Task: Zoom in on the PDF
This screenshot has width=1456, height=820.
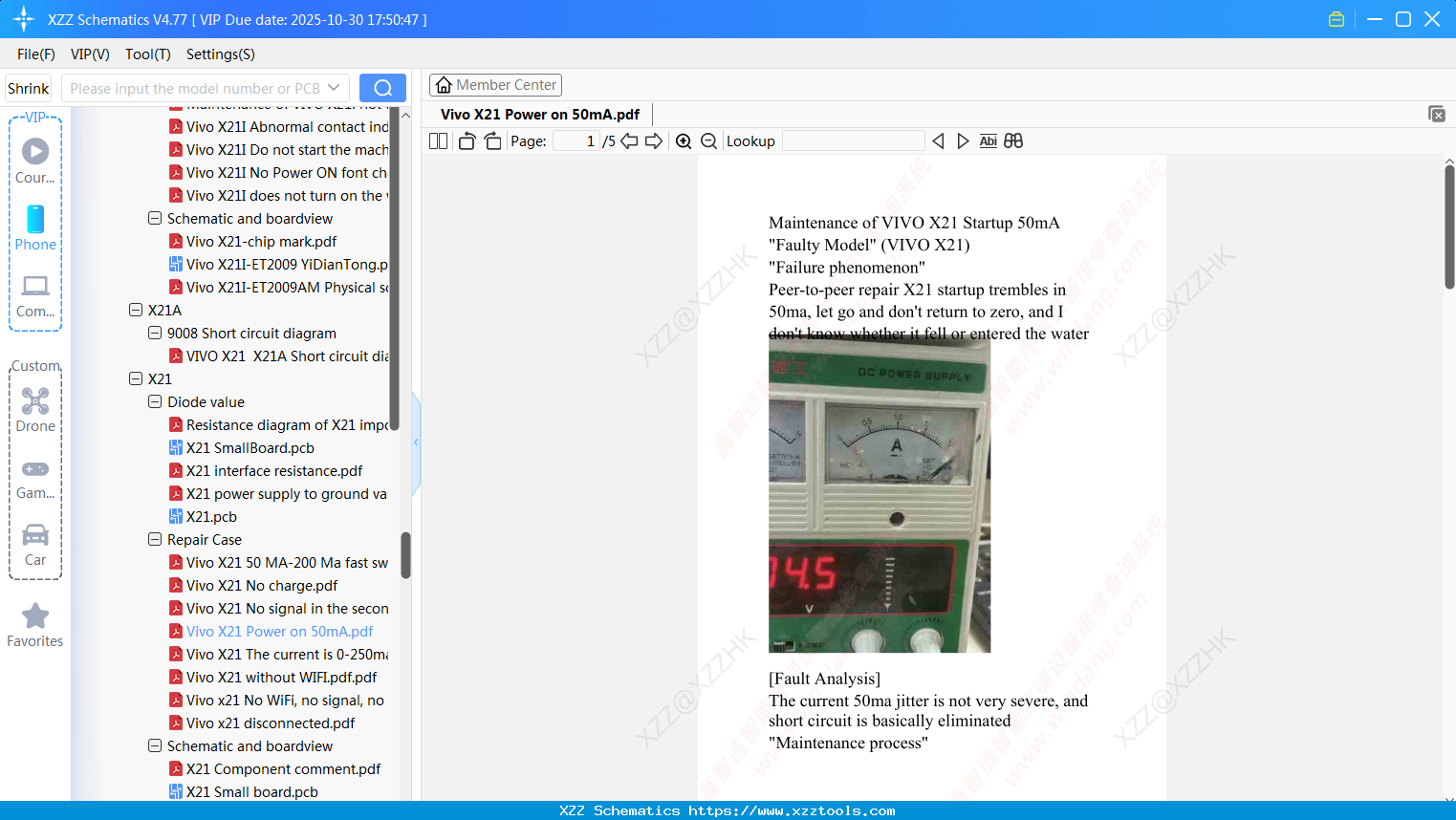Action: coord(684,141)
